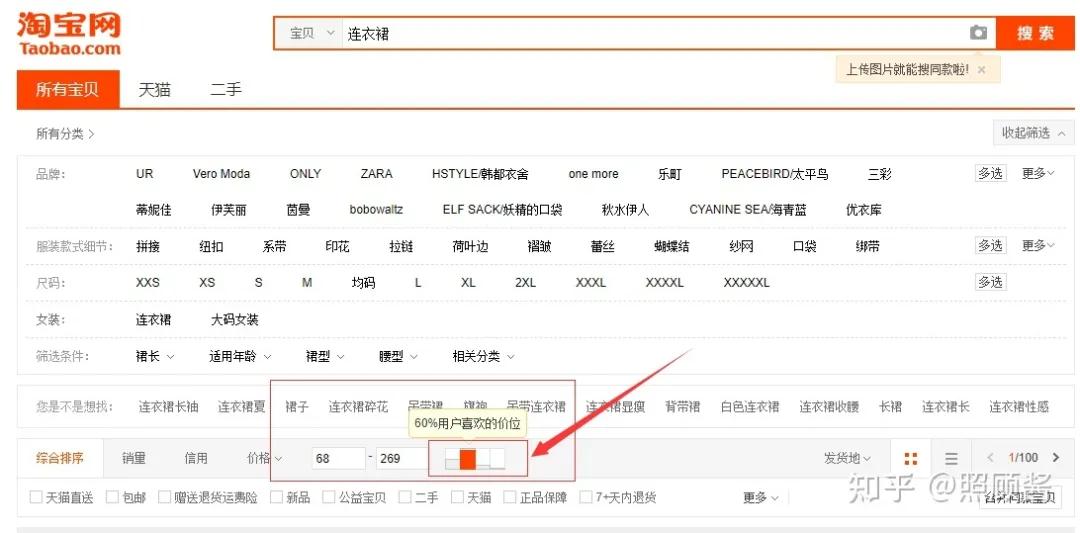Open the 适用年龄 filter dropdown
1080x533 pixels.
click(x=240, y=357)
